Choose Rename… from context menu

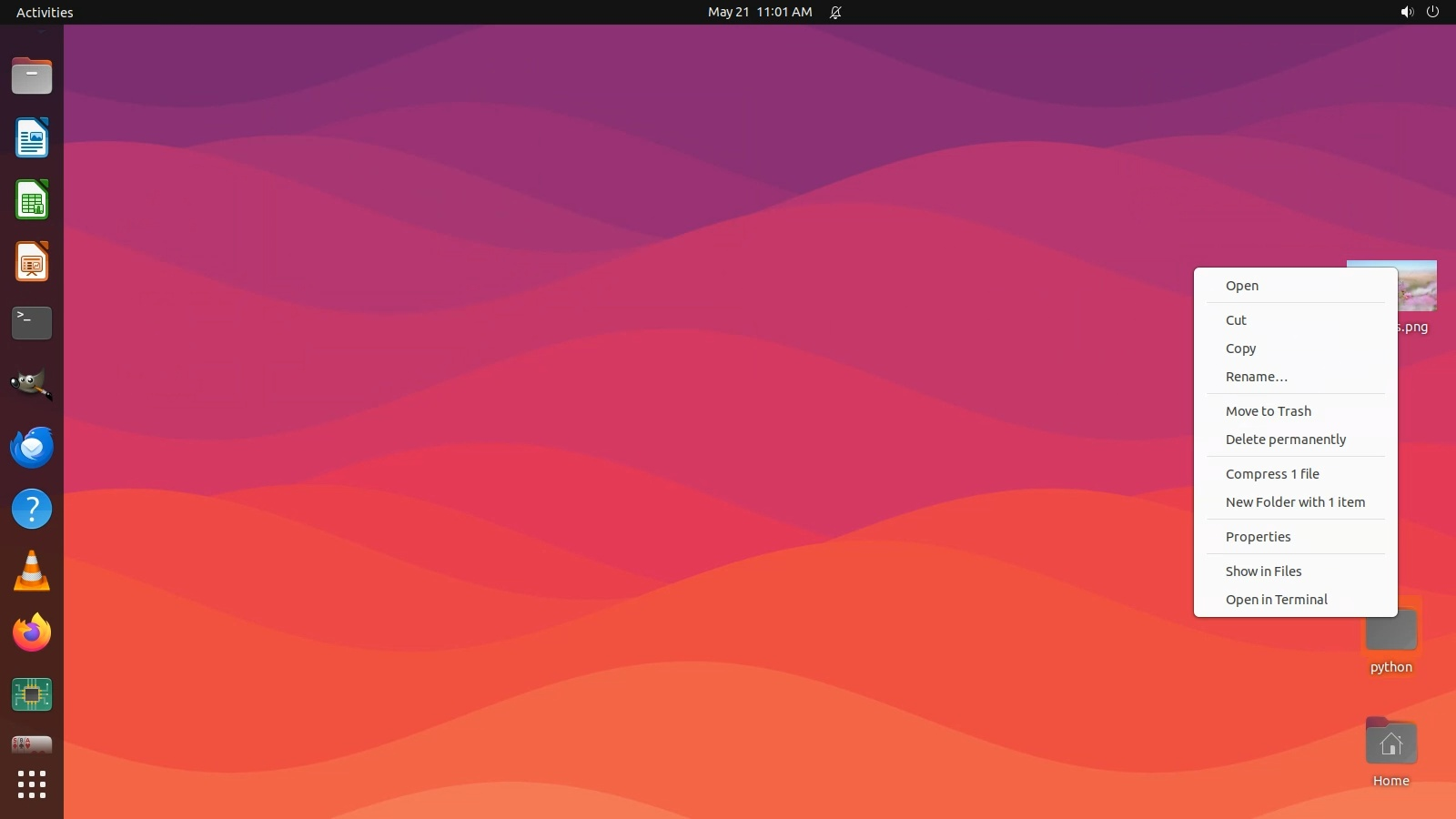(x=1256, y=377)
